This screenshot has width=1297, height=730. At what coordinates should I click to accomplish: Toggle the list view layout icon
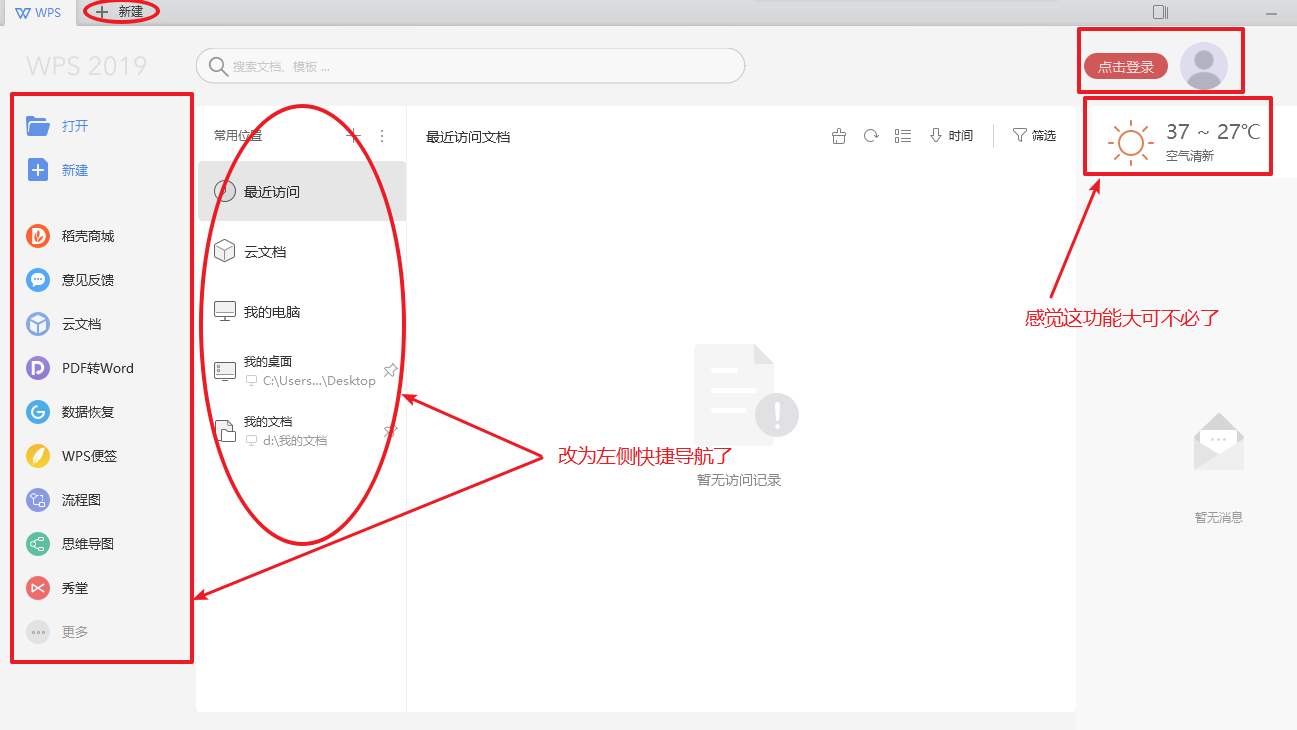[x=903, y=136]
